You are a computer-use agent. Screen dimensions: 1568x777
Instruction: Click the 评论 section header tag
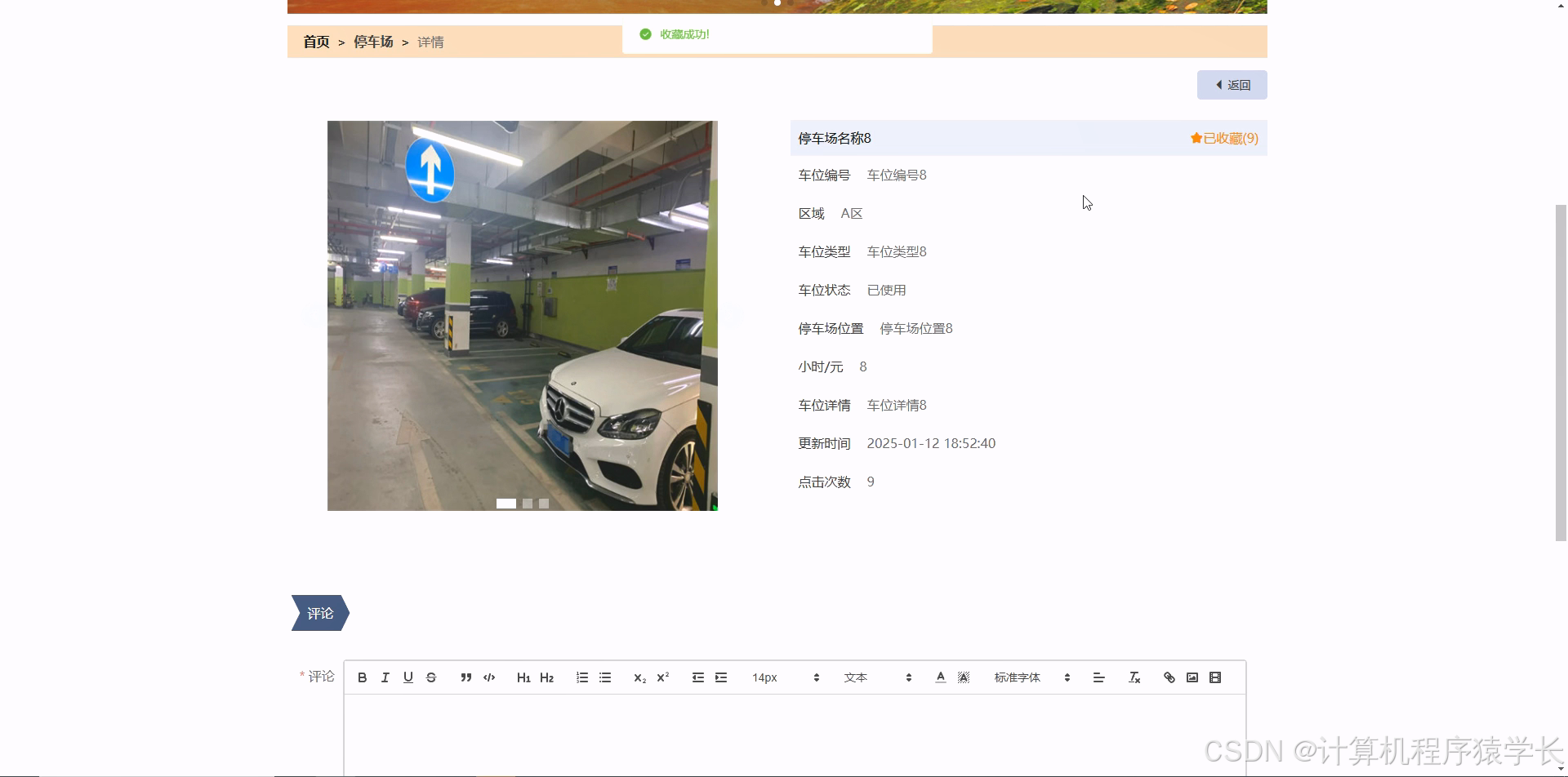[x=320, y=613]
